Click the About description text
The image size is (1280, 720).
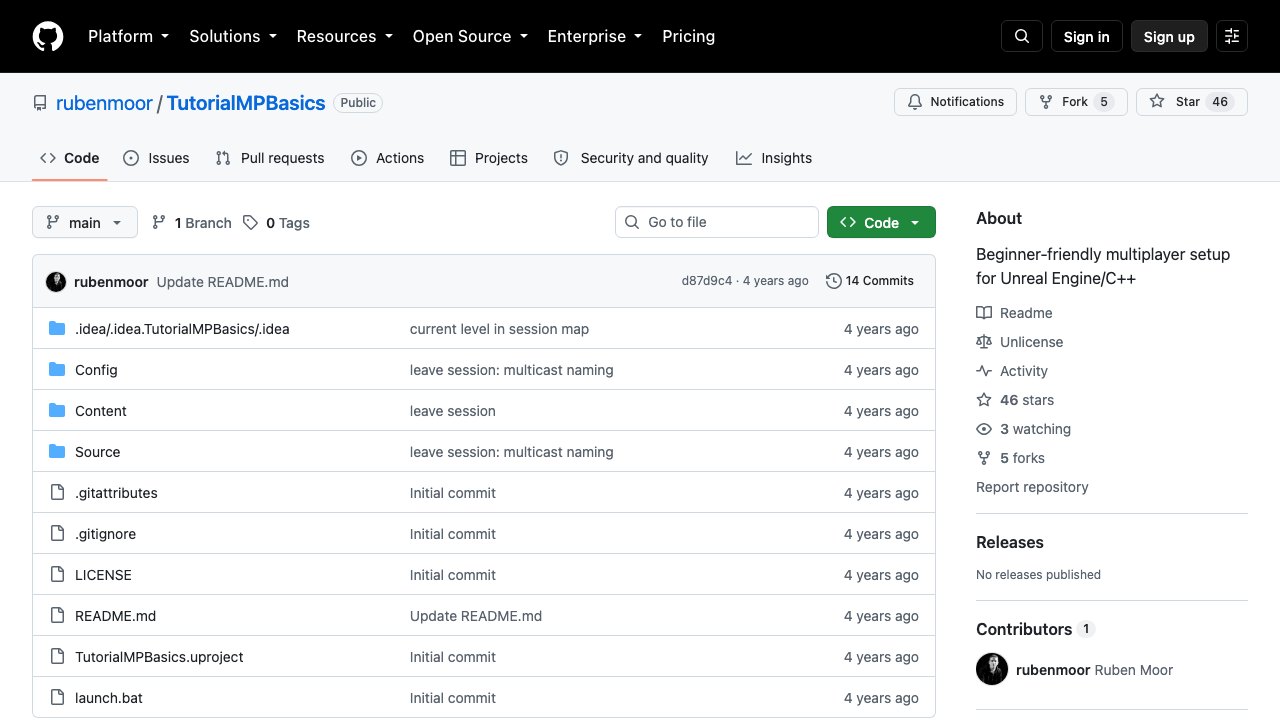(1103, 266)
